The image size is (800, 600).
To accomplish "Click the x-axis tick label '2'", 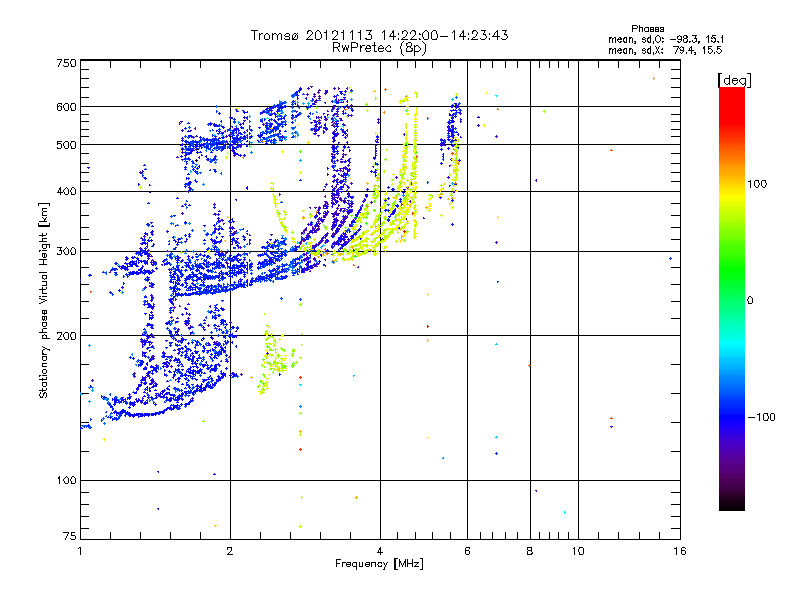I will (230, 551).
